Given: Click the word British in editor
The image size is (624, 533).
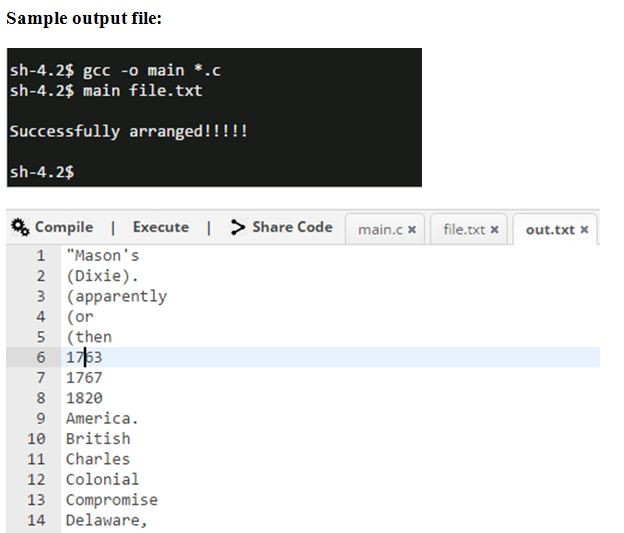Looking at the screenshot, I should point(98,439).
